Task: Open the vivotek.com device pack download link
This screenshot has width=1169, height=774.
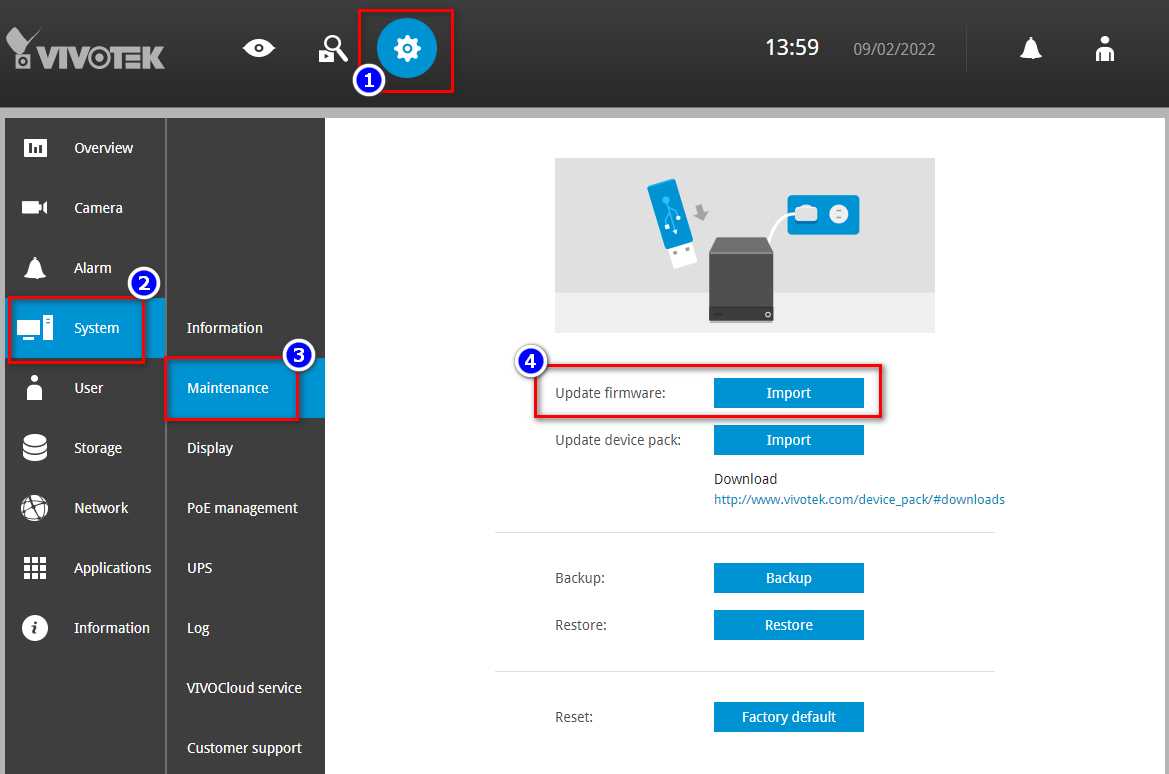Action: 858,499
